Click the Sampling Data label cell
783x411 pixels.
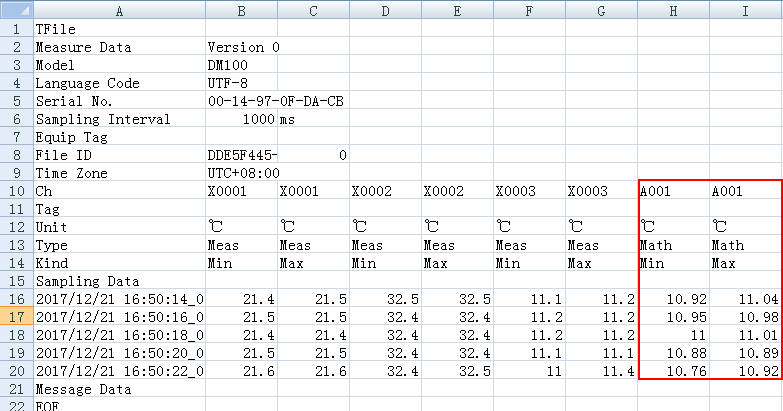tap(118, 281)
